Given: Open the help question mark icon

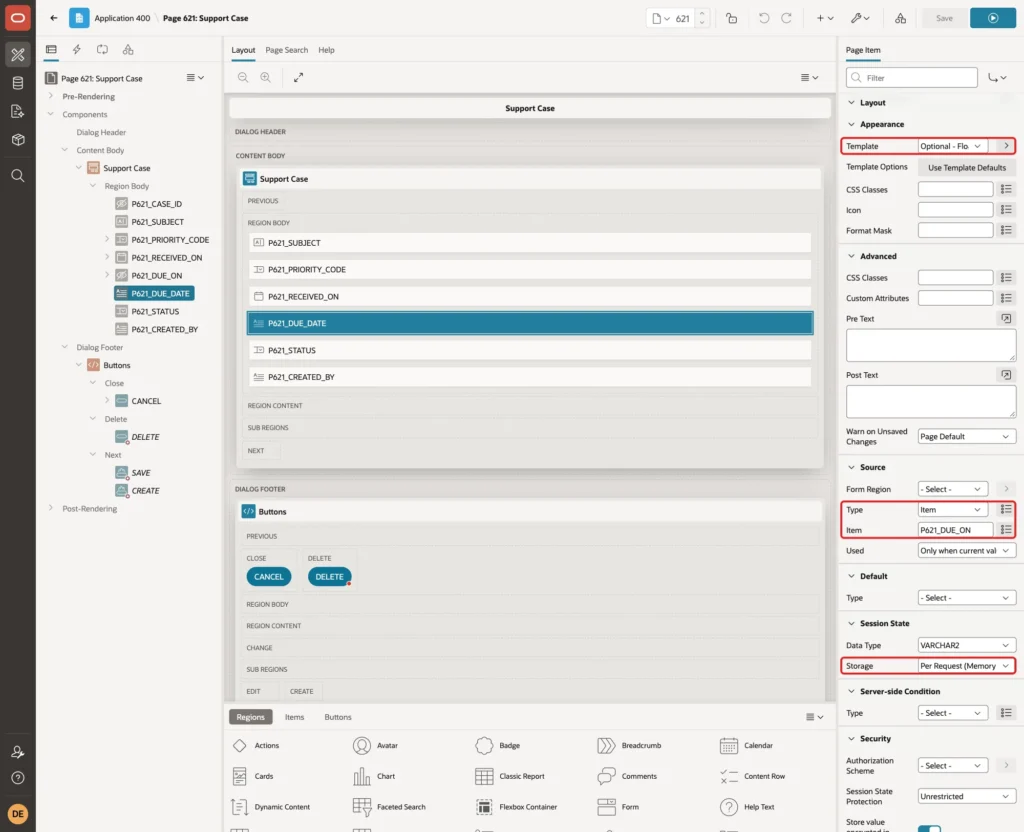Looking at the screenshot, I should tap(18, 778).
